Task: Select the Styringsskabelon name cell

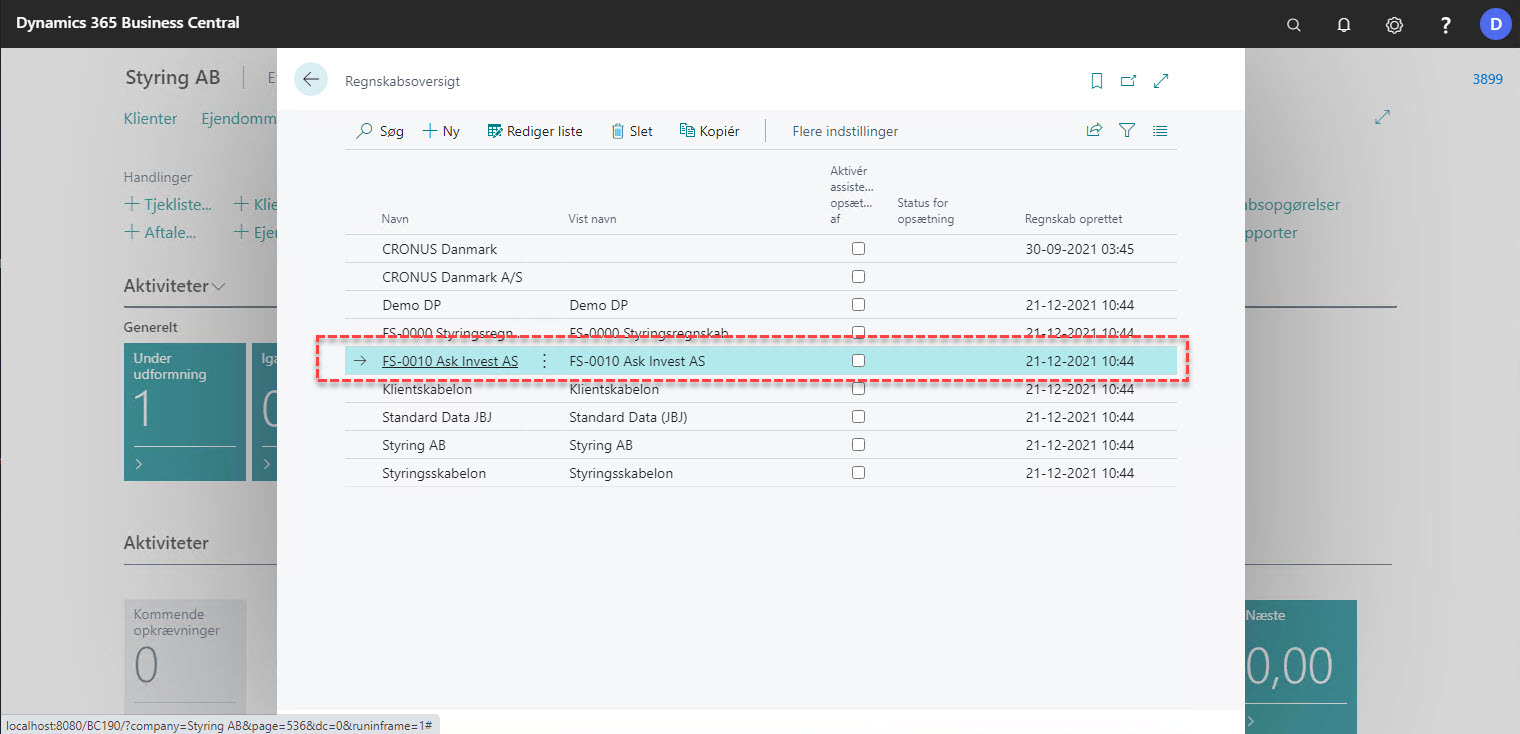Action: click(x=434, y=473)
